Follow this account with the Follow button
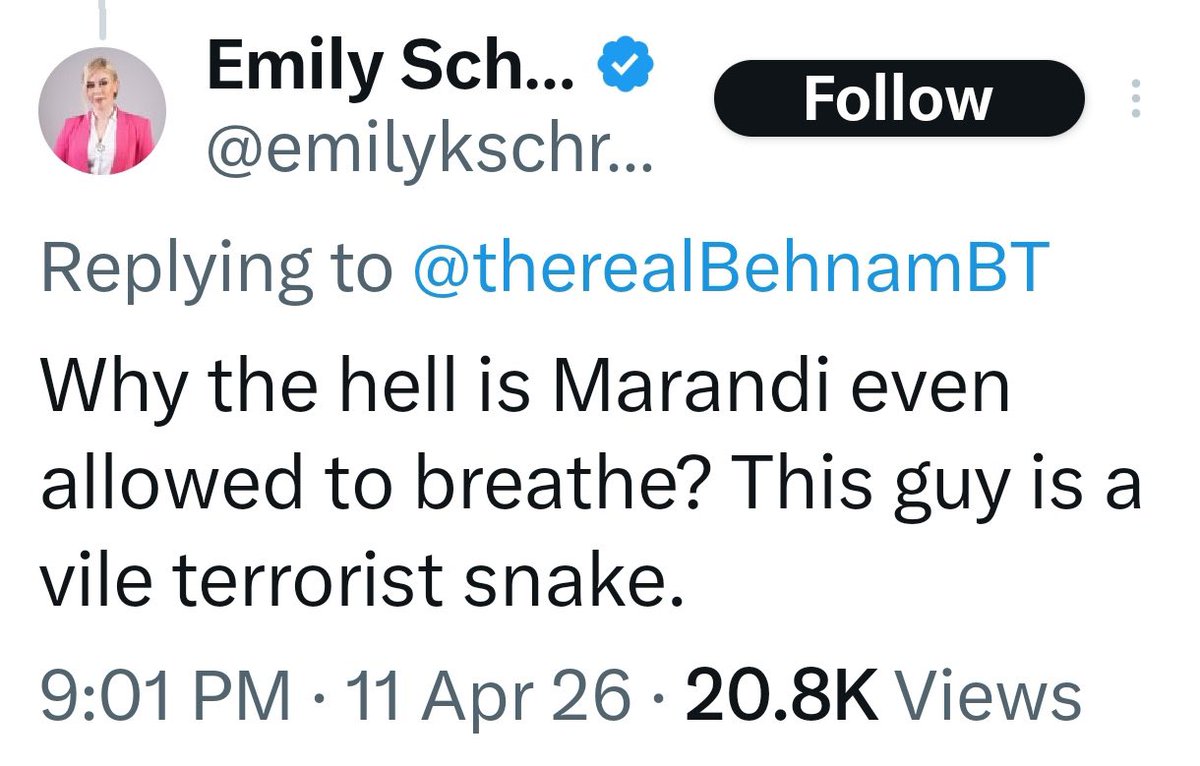This screenshot has height=766, width=1200. point(898,98)
